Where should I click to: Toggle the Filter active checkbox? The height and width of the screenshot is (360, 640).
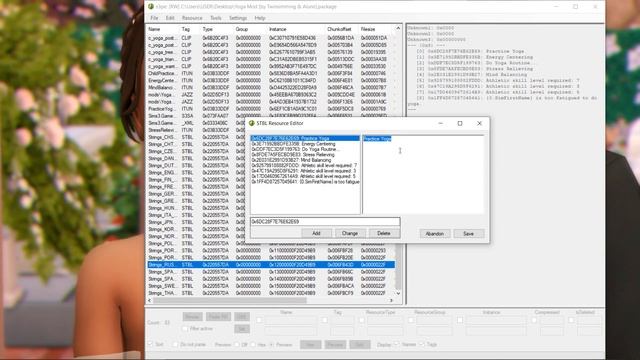coord(185,329)
